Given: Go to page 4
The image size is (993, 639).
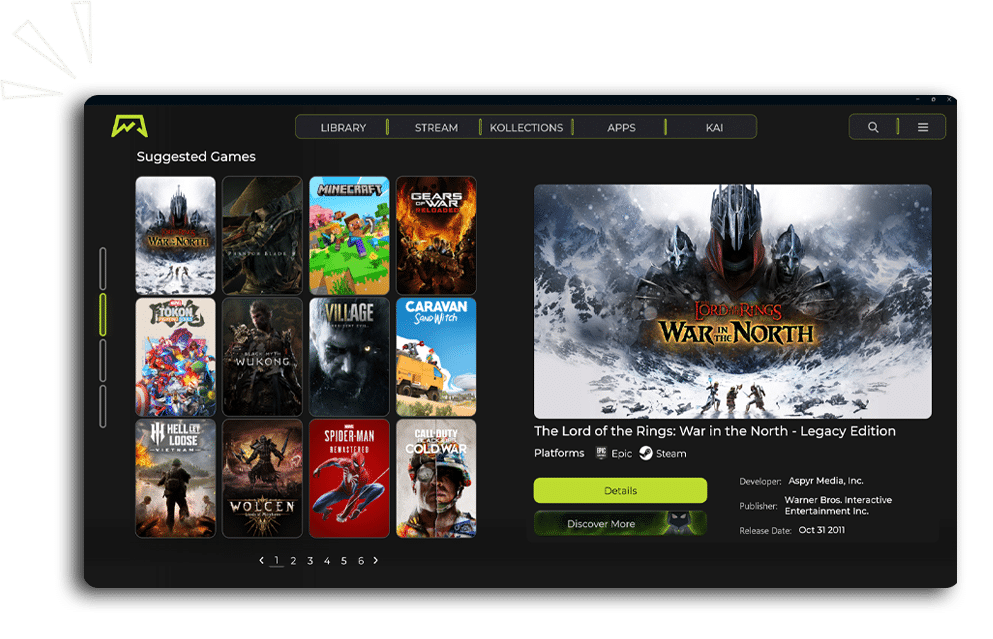Looking at the screenshot, I should click(327, 560).
